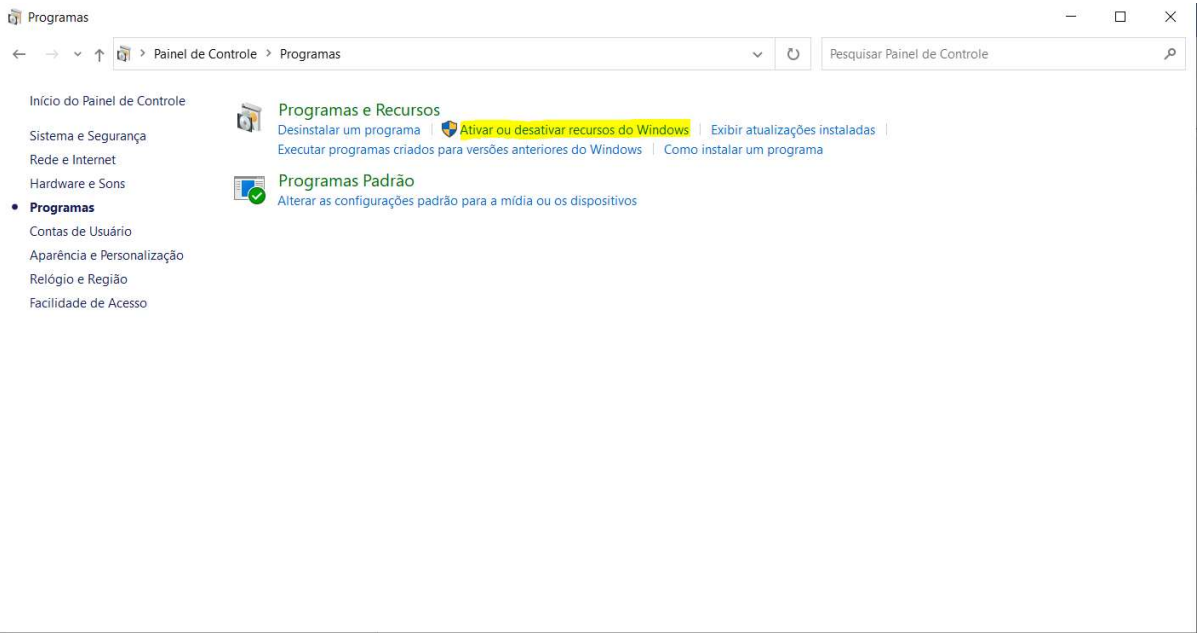Image resolution: width=1201 pixels, height=633 pixels.
Task: Expand the chevron before Programas breadcrumb
Action: point(269,54)
